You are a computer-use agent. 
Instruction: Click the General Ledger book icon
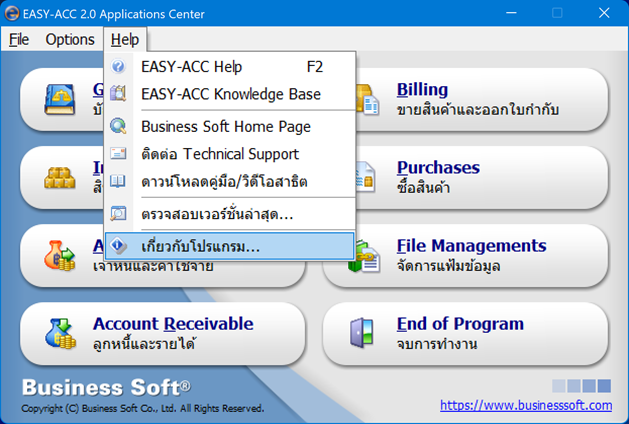coord(60,99)
